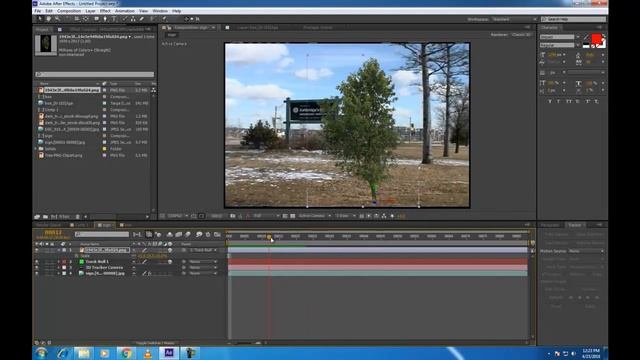
Task: Switch to the Comp 1 timeline tab
Action: point(80,225)
